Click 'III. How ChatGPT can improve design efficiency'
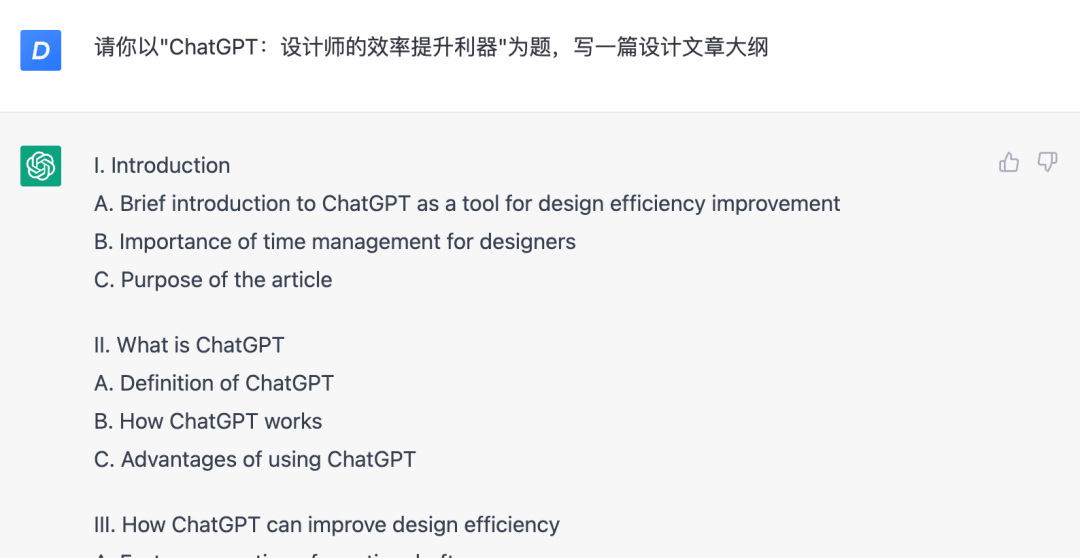 (x=326, y=525)
